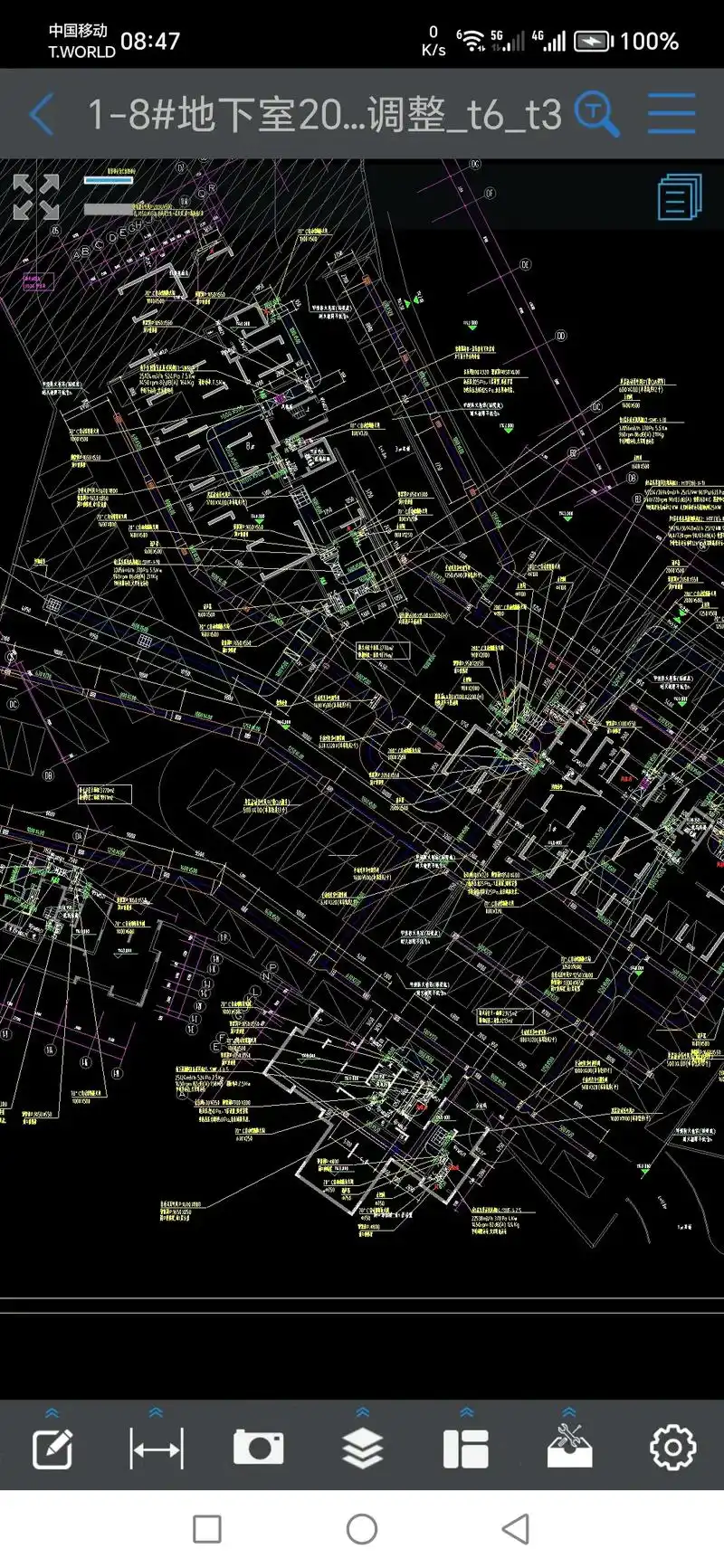
Task: Open the Layers stack panel
Action: coord(362,1449)
